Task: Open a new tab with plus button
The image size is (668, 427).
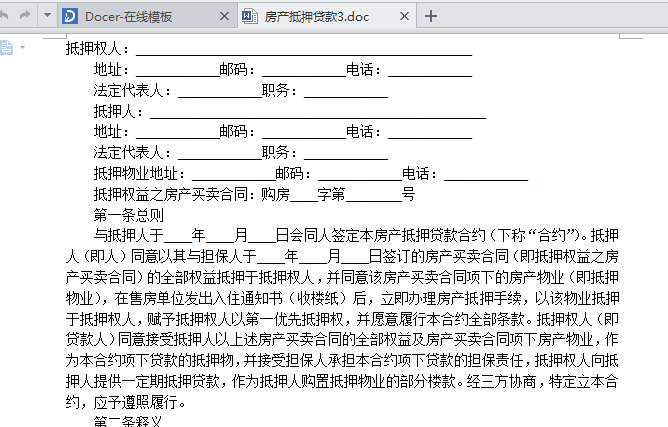Action: pyautogui.click(x=431, y=16)
